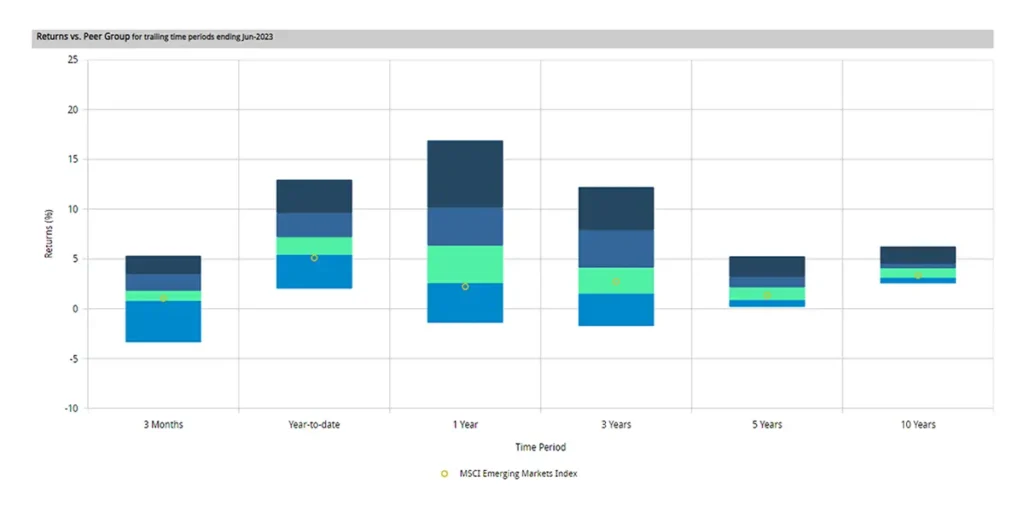Click the MSCI marker on the 5 Years bar
The image size is (1024, 512).
point(767,295)
